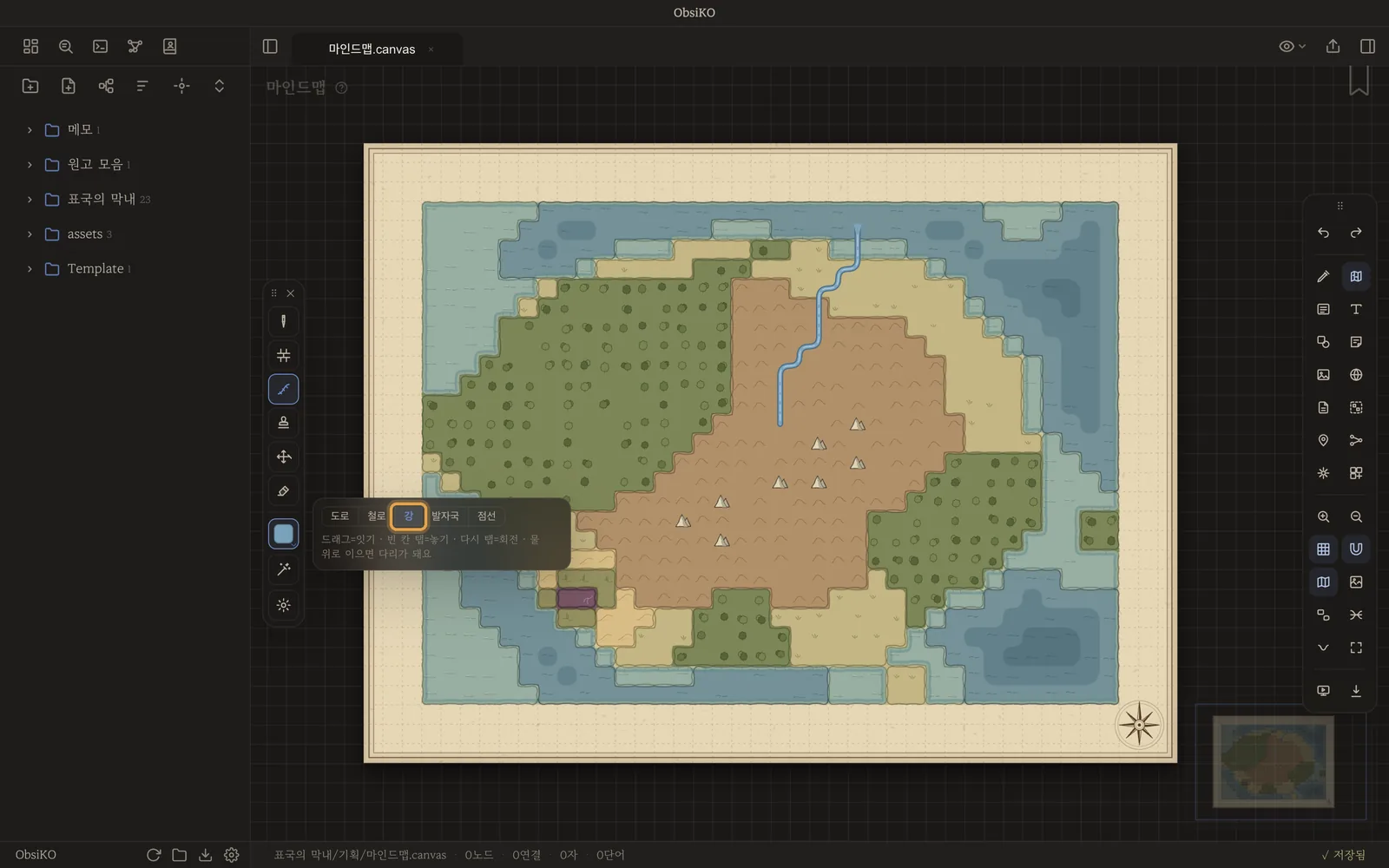
Task: Open the graph view icon
Action: click(x=135, y=46)
